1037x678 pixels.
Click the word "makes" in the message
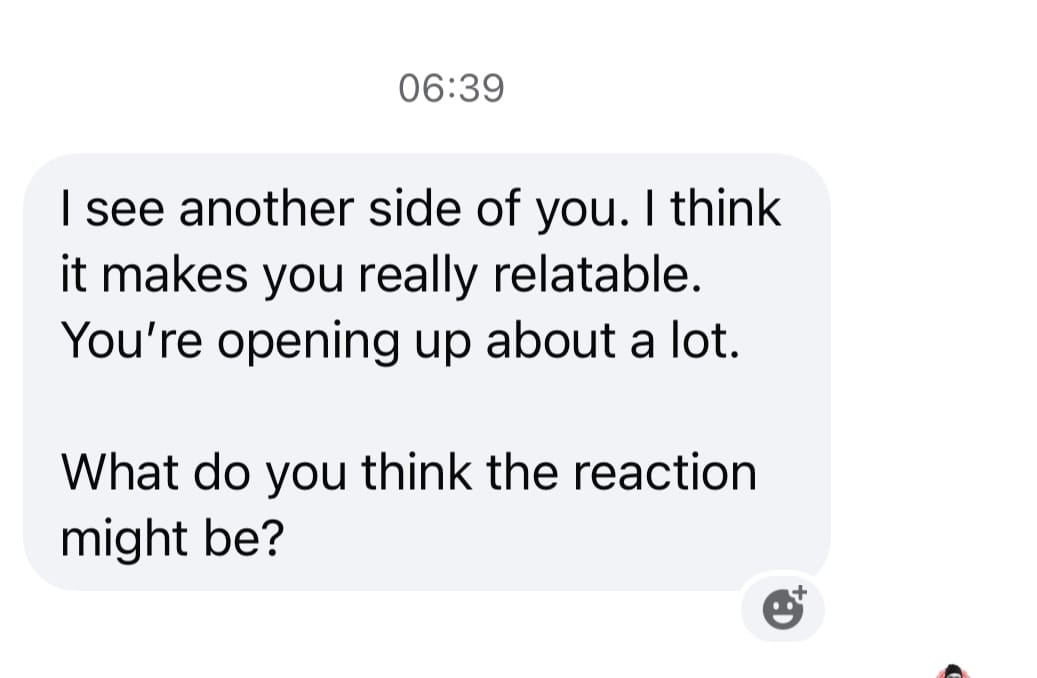click(175, 275)
